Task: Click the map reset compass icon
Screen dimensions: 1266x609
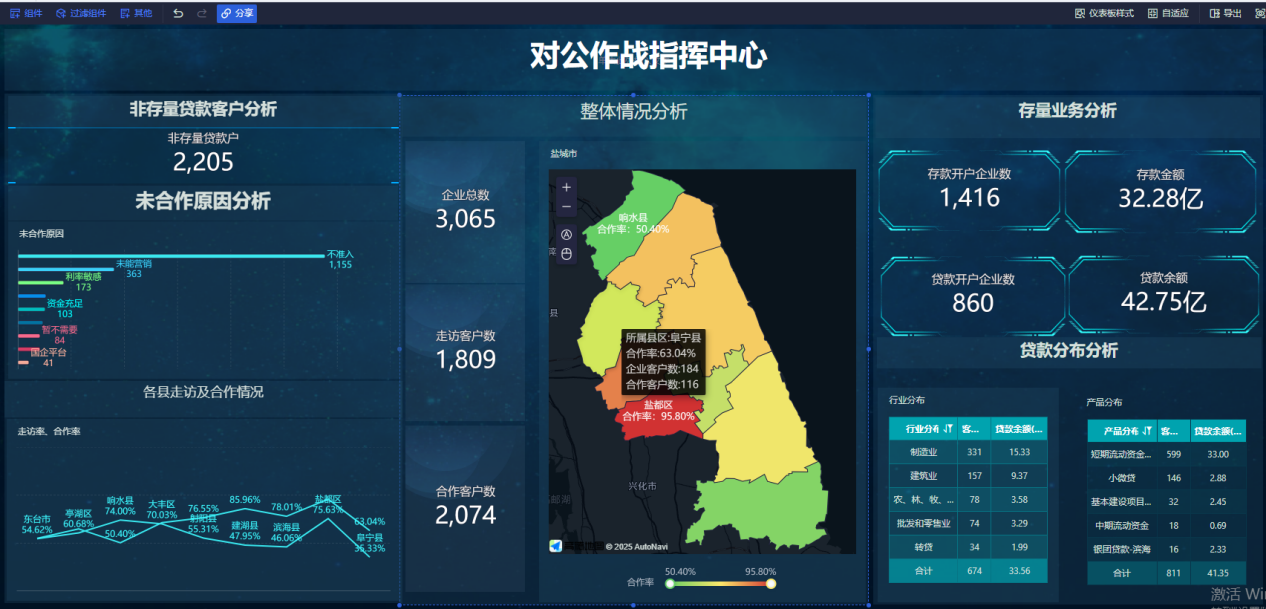Action: [x=567, y=234]
